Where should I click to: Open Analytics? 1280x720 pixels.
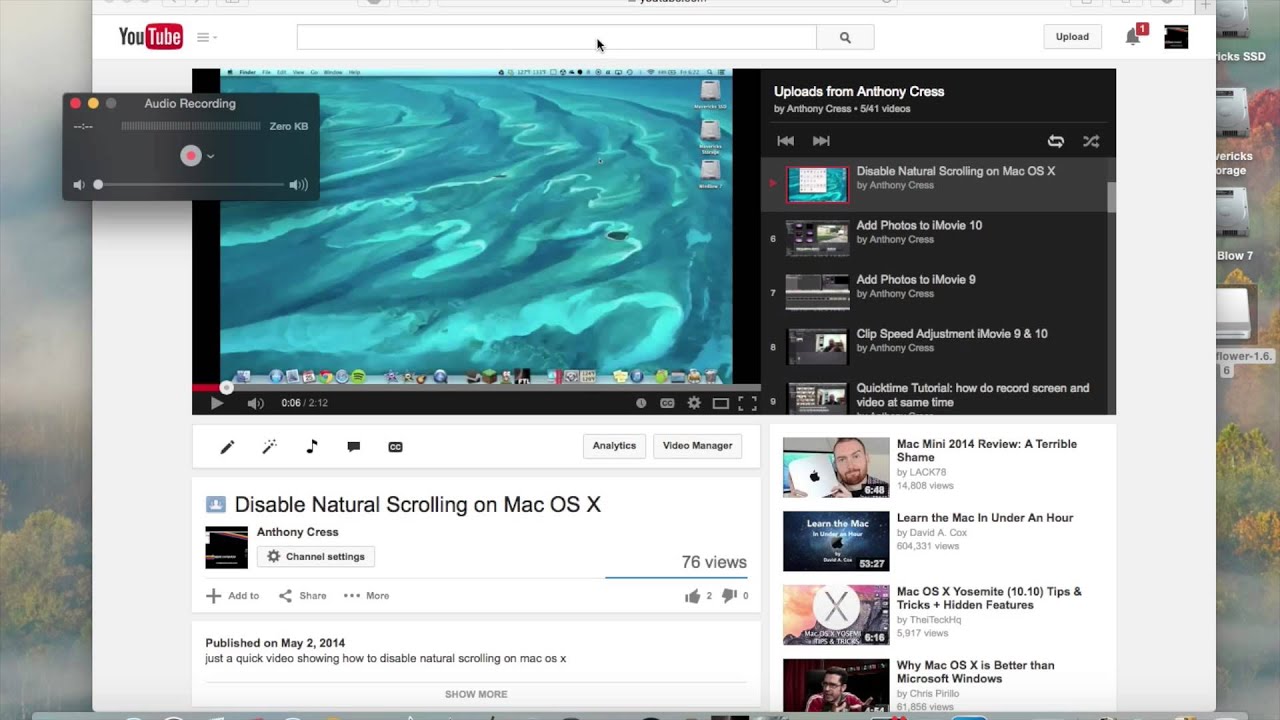coord(614,446)
